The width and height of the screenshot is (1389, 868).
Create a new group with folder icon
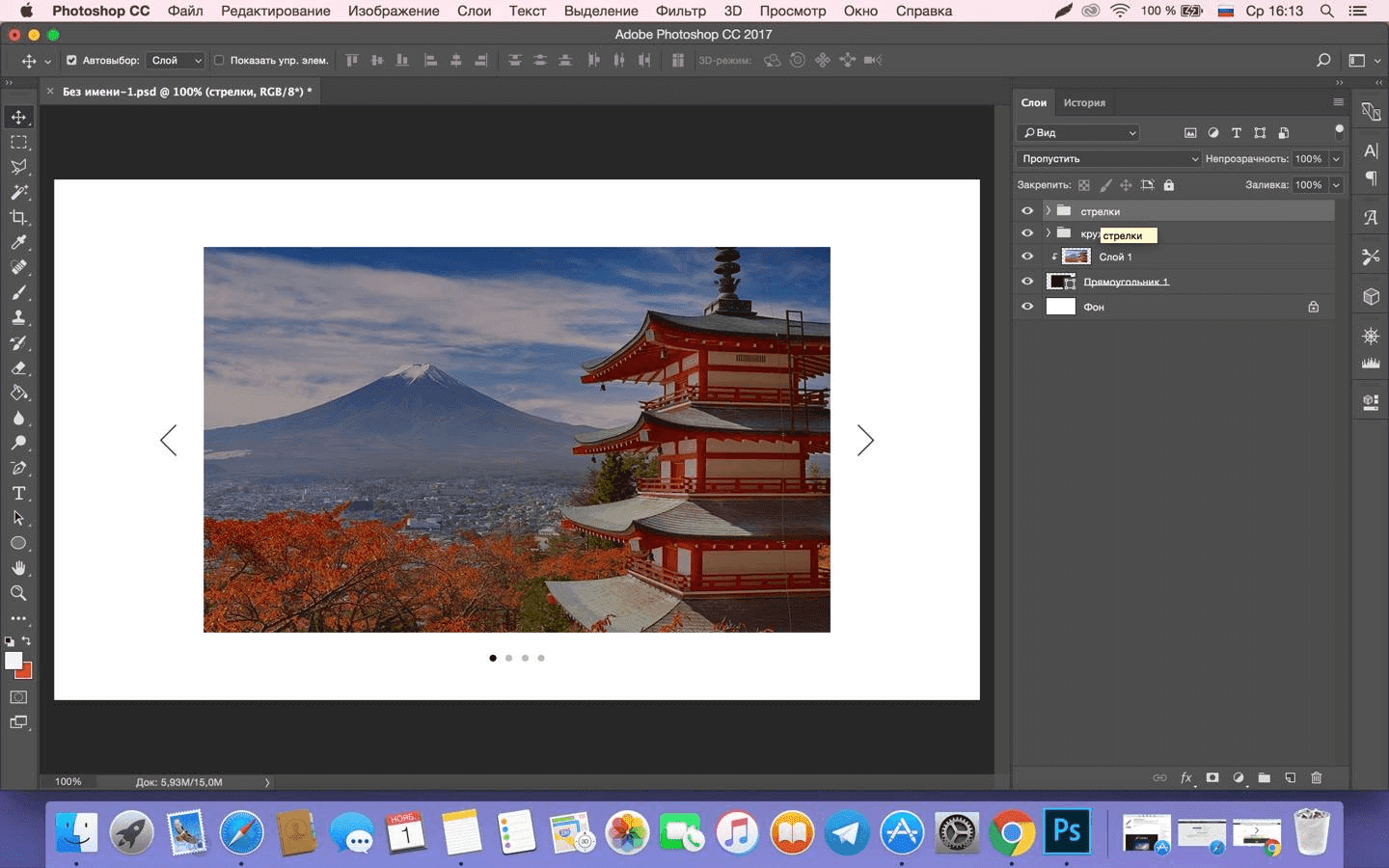pos(1265,777)
